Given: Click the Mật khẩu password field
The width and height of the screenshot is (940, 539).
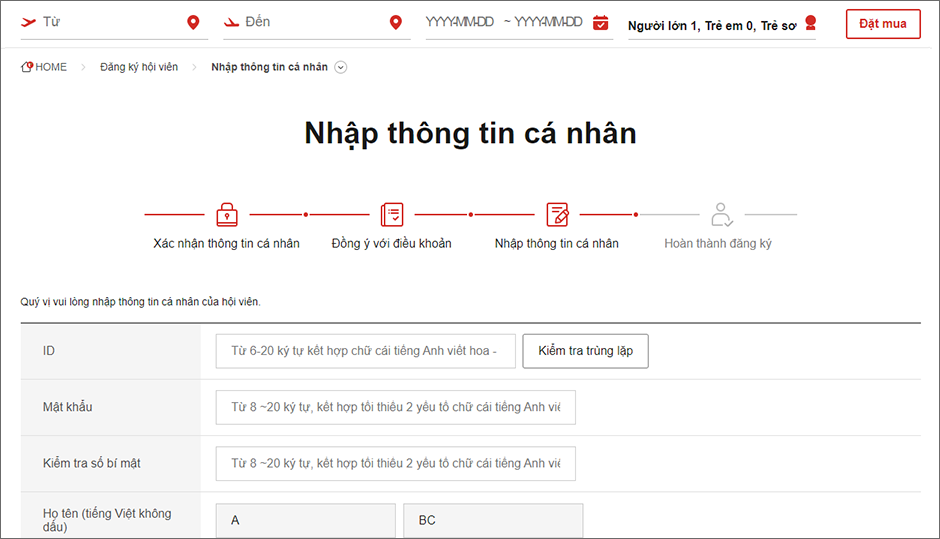Looking at the screenshot, I should coord(395,407).
